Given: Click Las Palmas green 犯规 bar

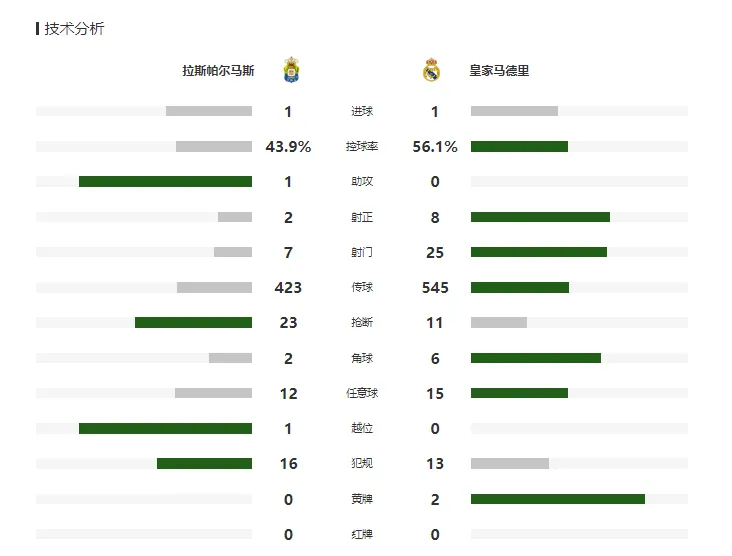Looking at the screenshot, I should [x=204, y=464].
